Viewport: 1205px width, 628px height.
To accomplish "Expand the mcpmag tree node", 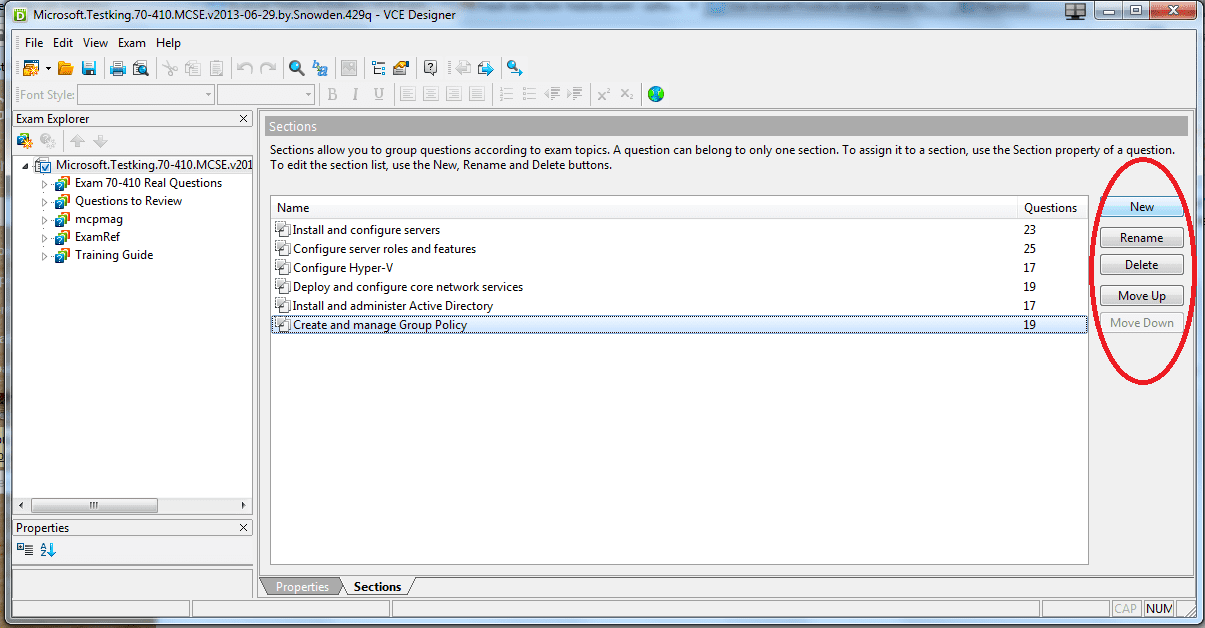I will pyautogui.click(x=45, y=220).
